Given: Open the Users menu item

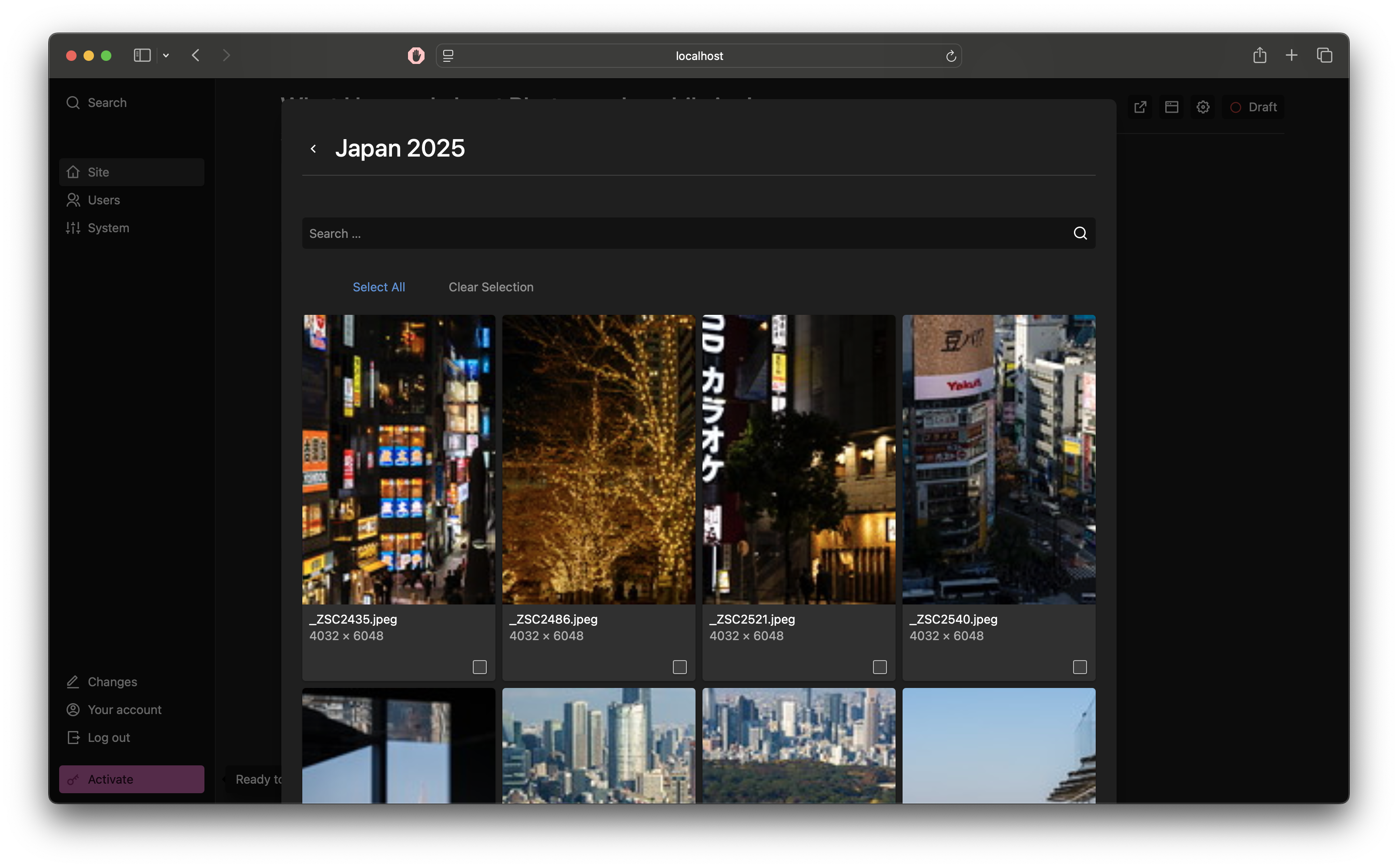Looking at the screenshot, I should pyautogui.click(x=104, y=200).
